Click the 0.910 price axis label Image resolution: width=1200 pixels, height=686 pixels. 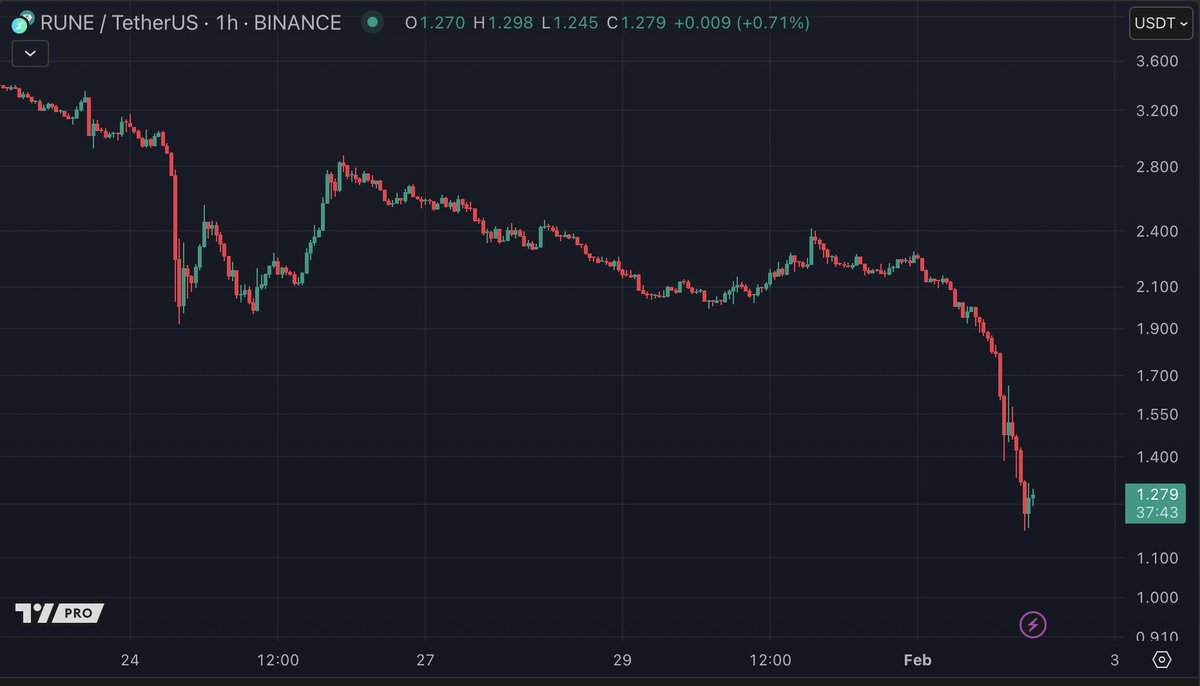[x=1158, y=637]
